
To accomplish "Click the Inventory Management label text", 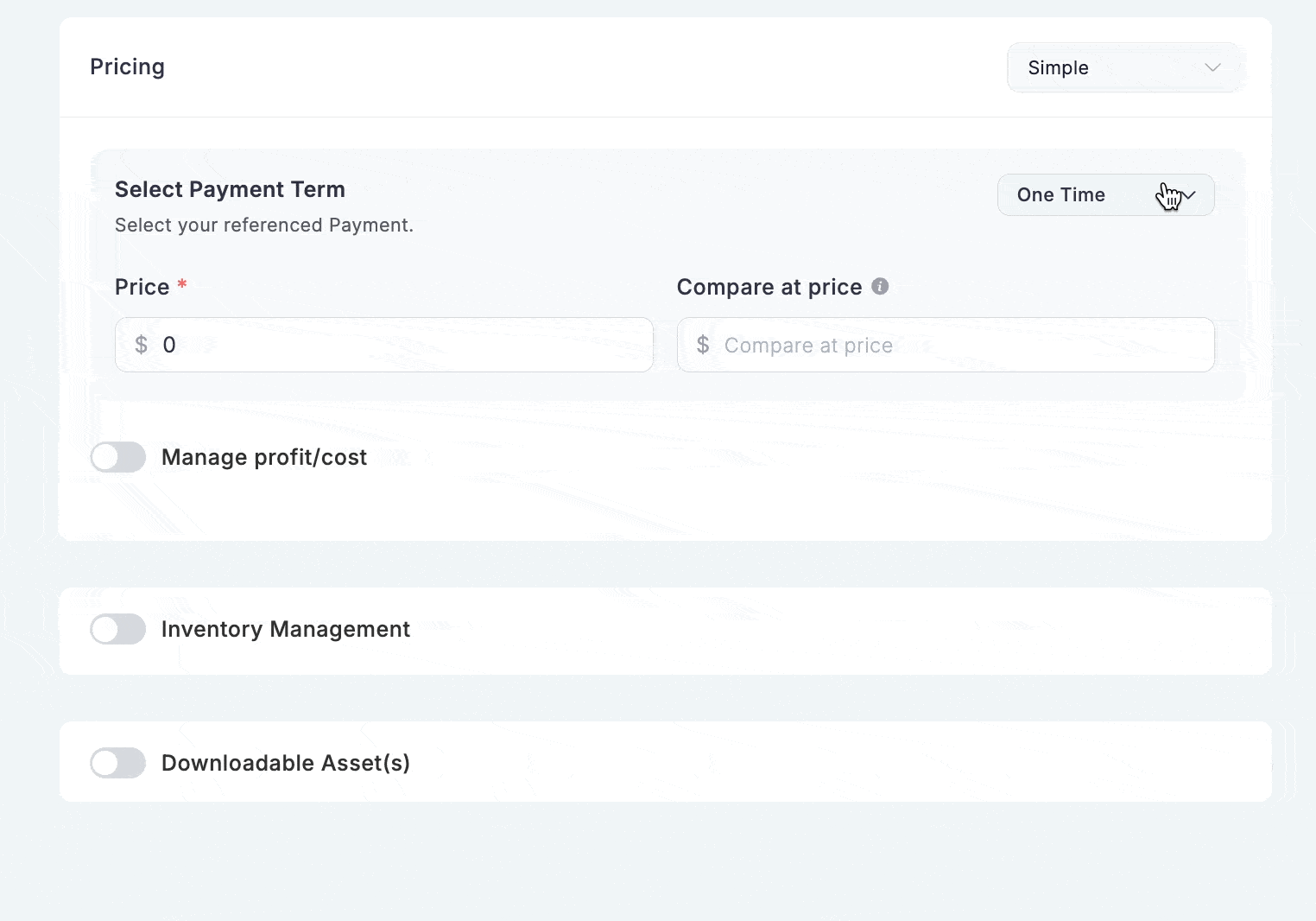I will coord(285,629).
